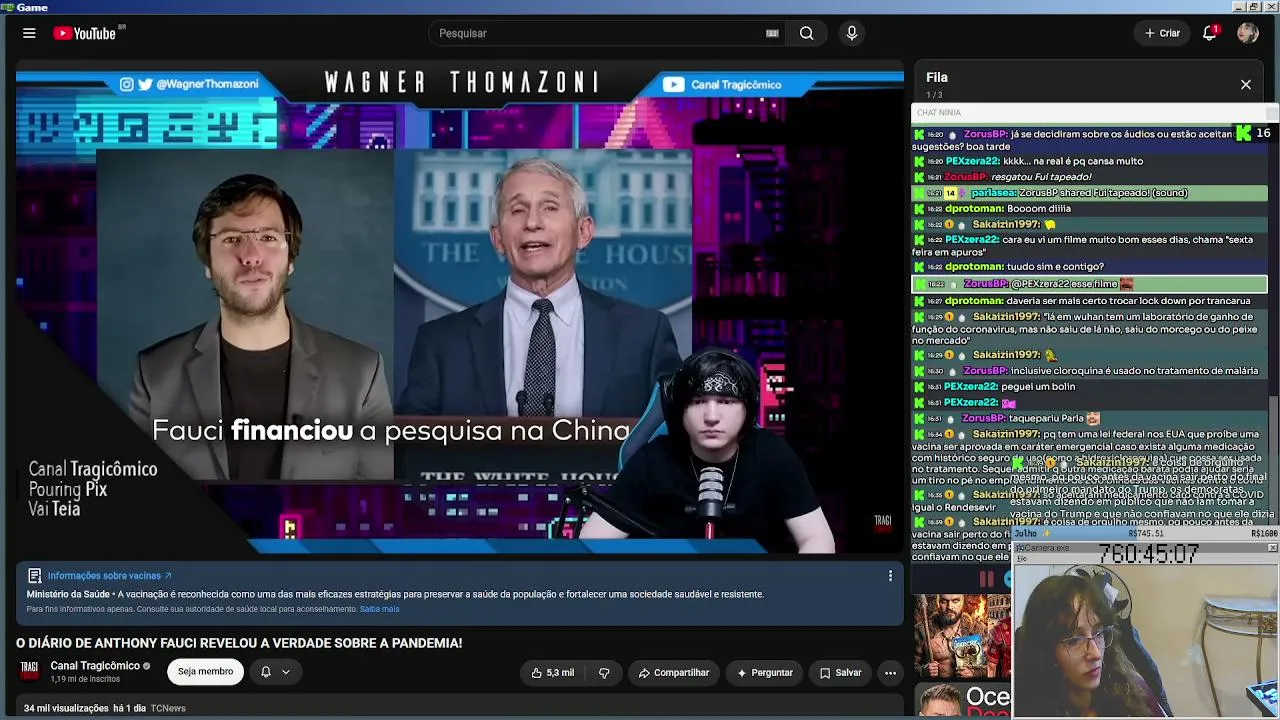Expand the subscription notification bell dropdown

click(x=275, y=672)
